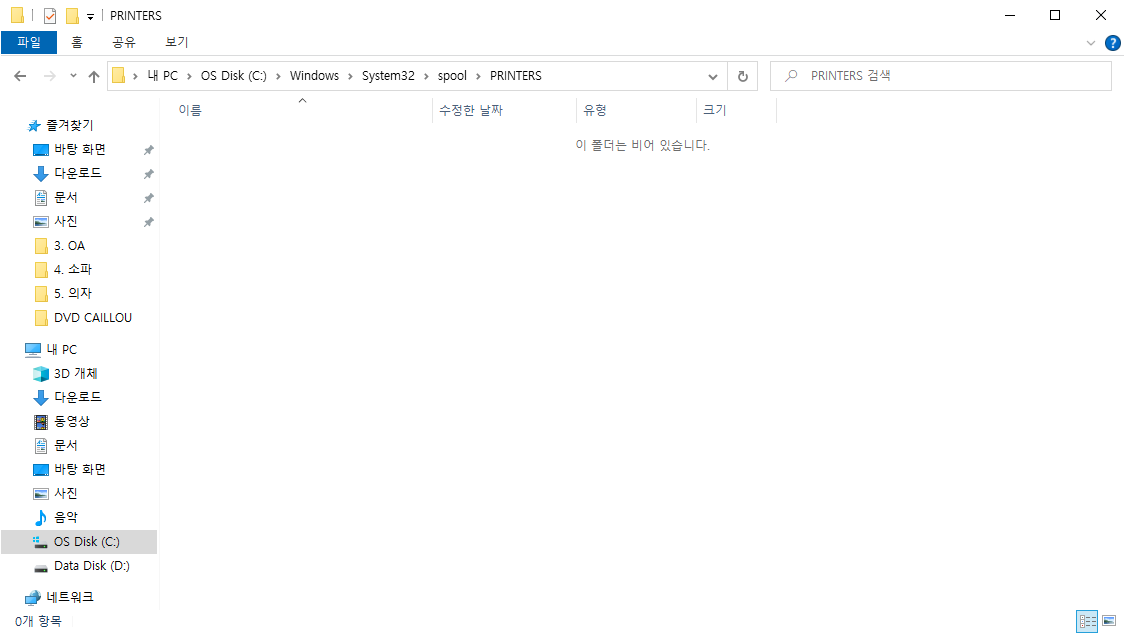1125x634 pixels.
Task: Click the 사진 icon under 내 PC
Action: coord(41,493)
